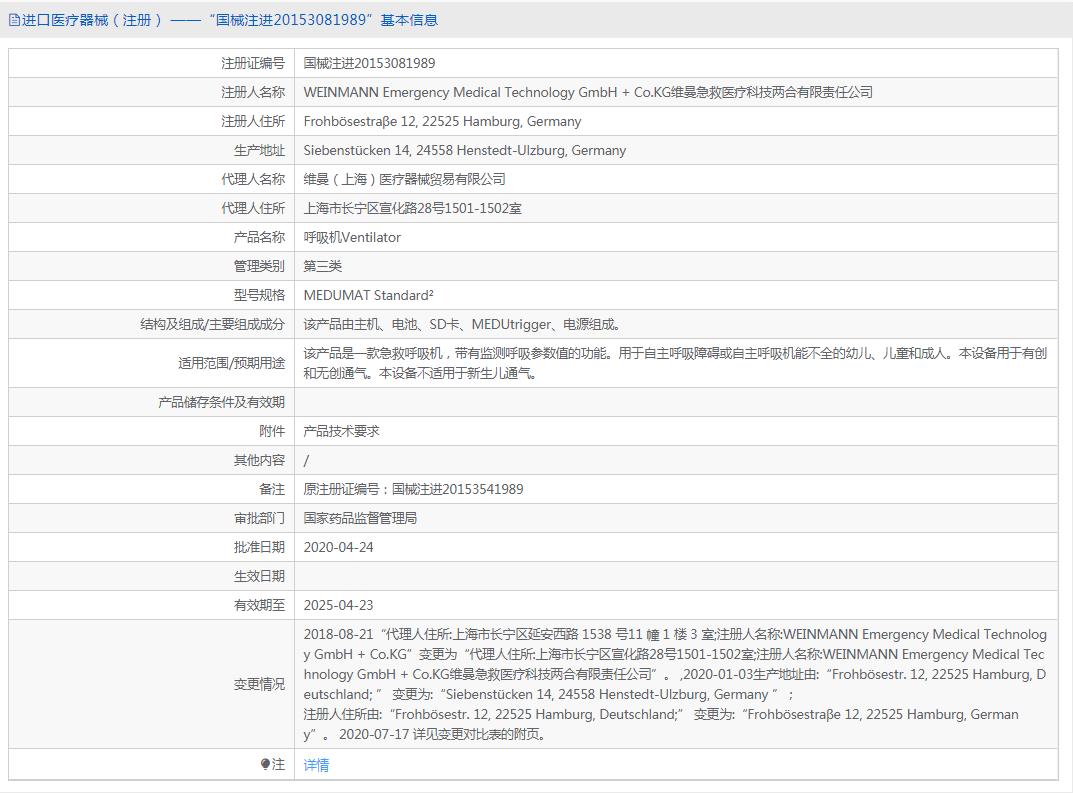The width and height of the screenshot is (1073, 793).
Task: Select the "型号规格" row label
Action: [x=259, y=296]
